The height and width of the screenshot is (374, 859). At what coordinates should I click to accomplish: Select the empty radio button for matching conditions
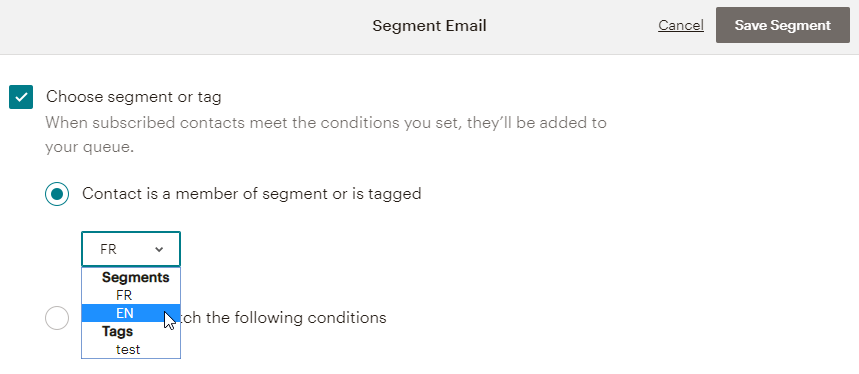click(x=57, y=318)
